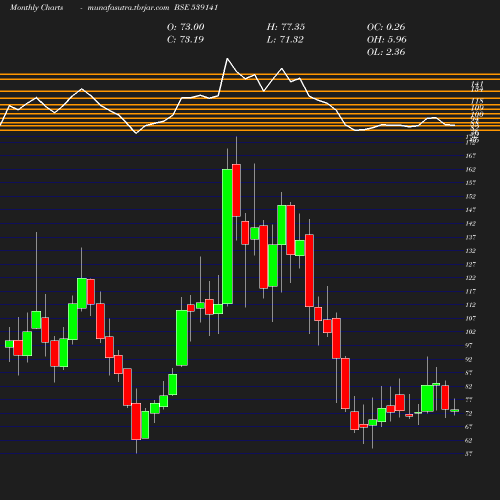
Task: Click price axis label 87
Action: point(469,373)
